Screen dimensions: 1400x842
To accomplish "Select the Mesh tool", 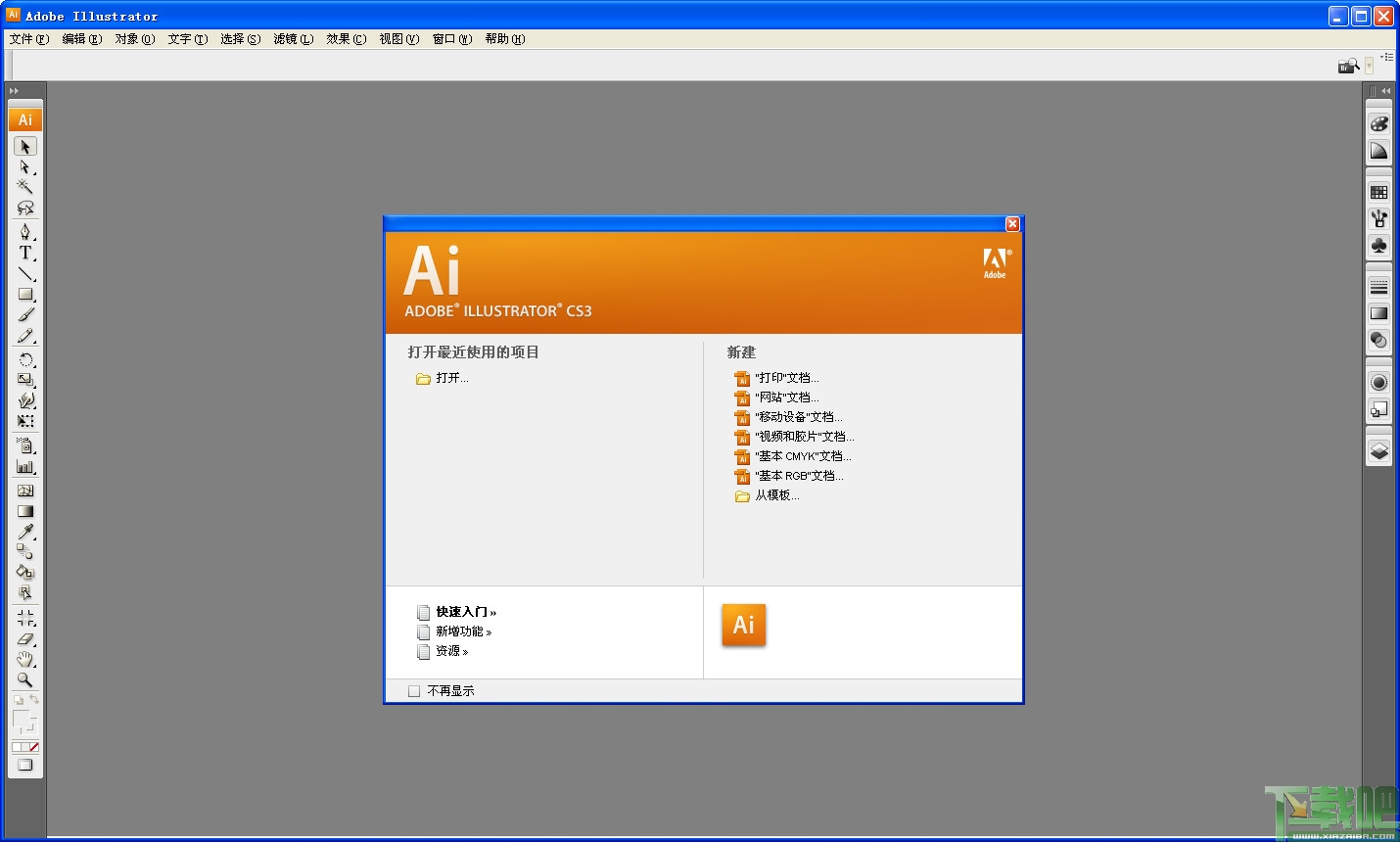I will (x=25, y=491).
